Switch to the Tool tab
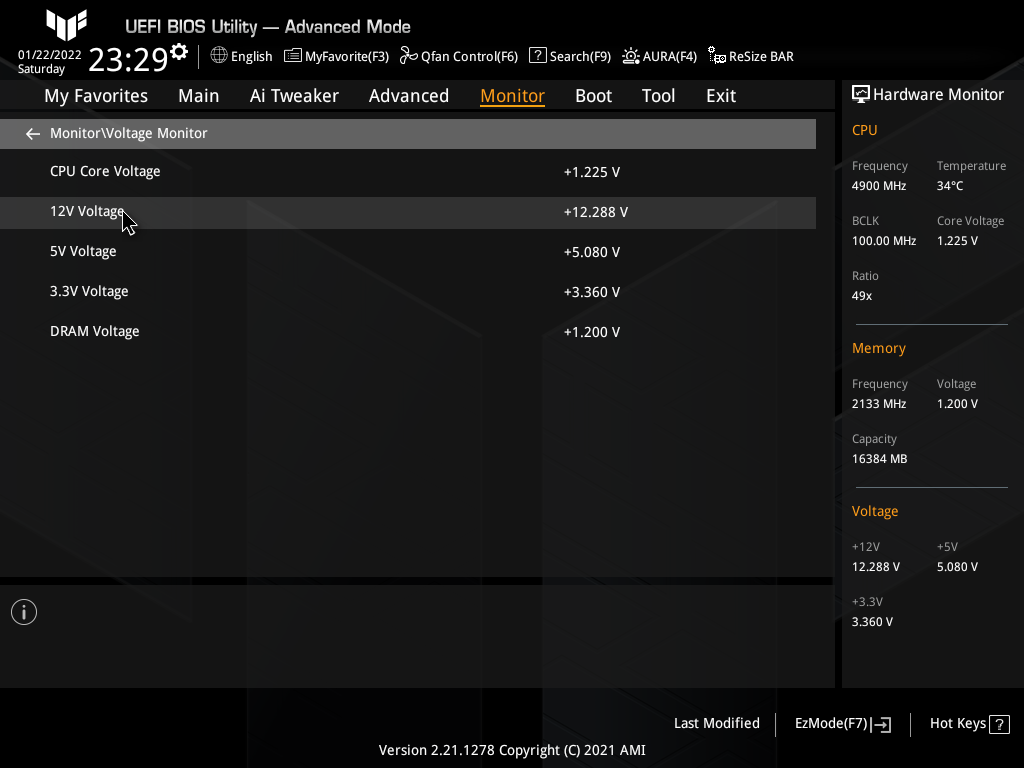The height and width of the screenshot is (768, 1024). point(658,96)
